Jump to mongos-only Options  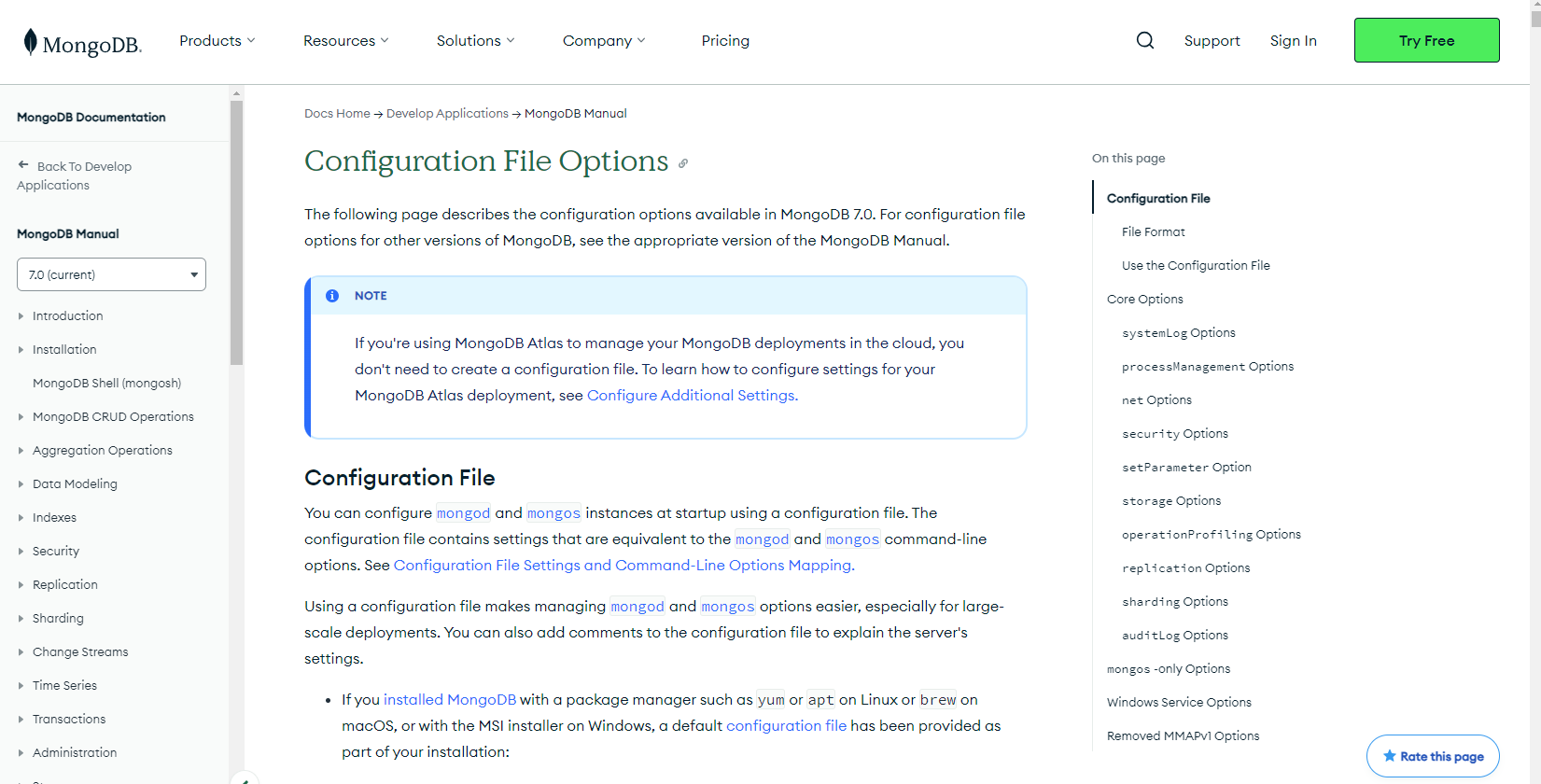coord(1169,669)
